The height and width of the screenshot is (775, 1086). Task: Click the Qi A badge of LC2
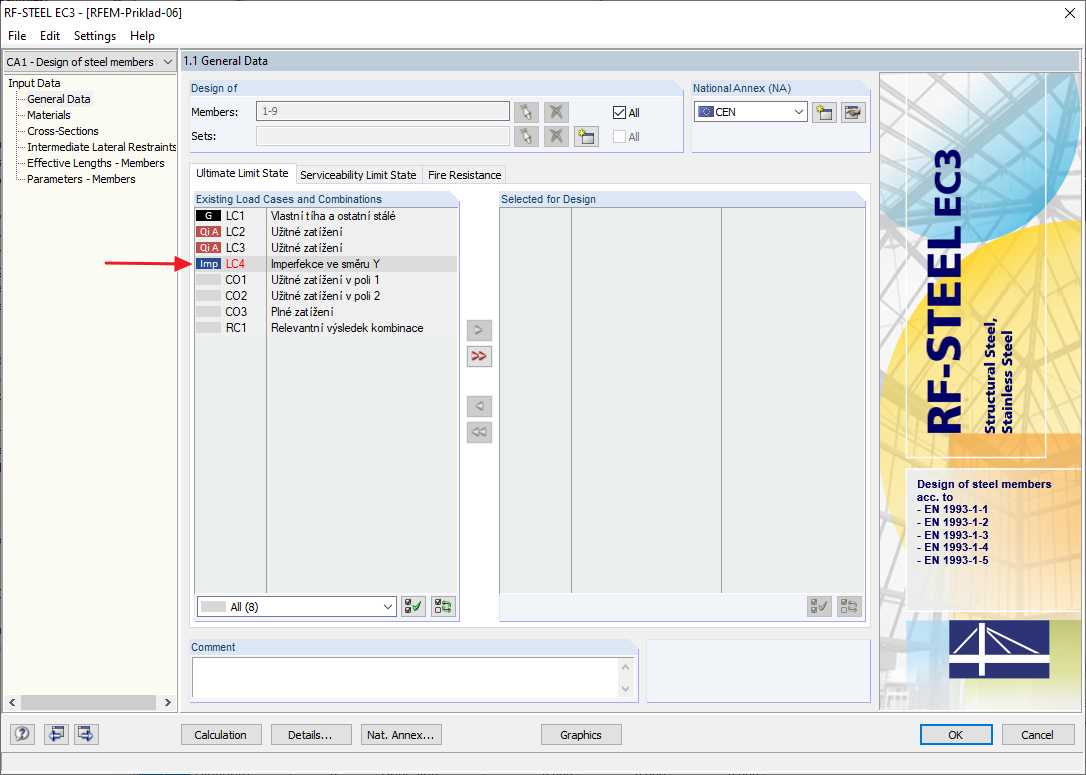pyautogui.click(x=208, y=232)
